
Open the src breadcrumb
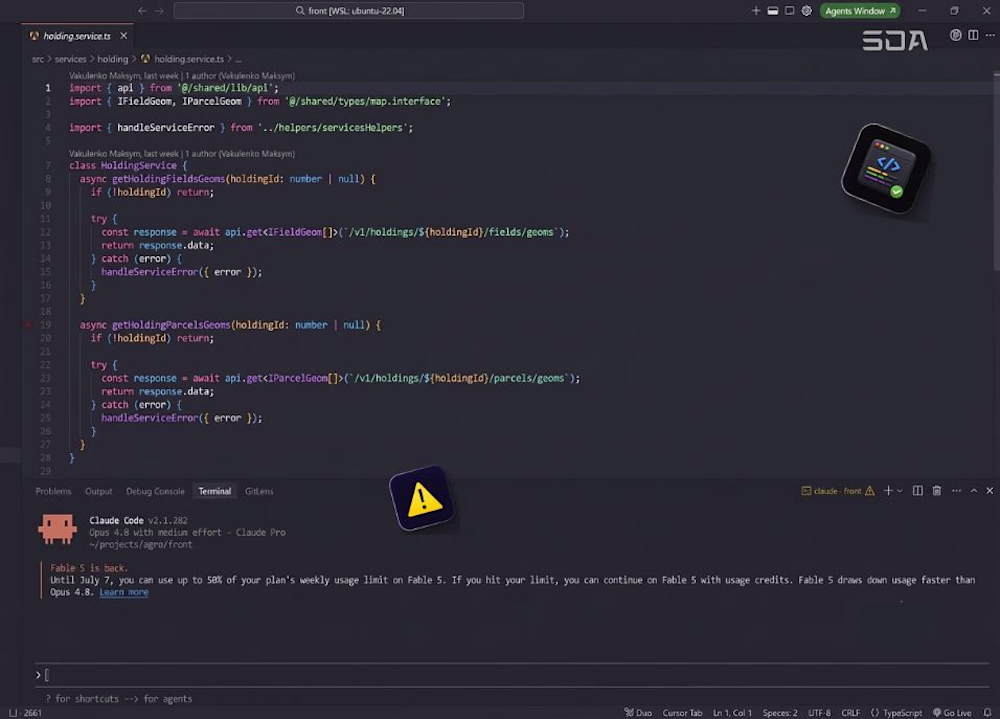pyautogui.click(x=38, y=59)
